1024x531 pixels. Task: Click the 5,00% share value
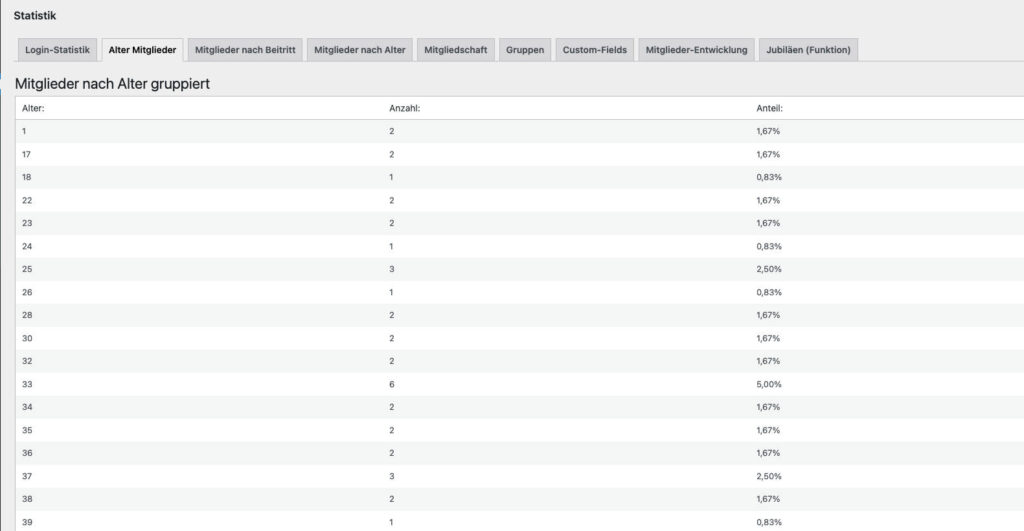pyautogui.click(x=768, y=384)
